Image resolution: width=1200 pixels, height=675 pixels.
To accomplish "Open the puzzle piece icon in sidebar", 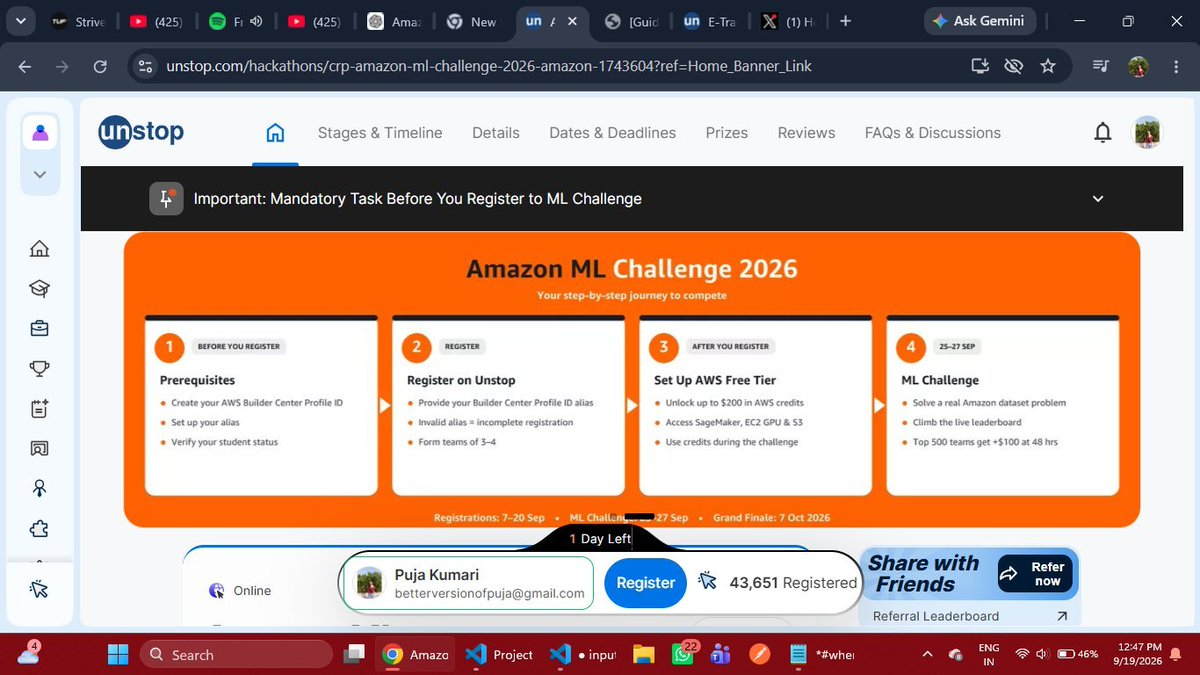I will (39, 529).
